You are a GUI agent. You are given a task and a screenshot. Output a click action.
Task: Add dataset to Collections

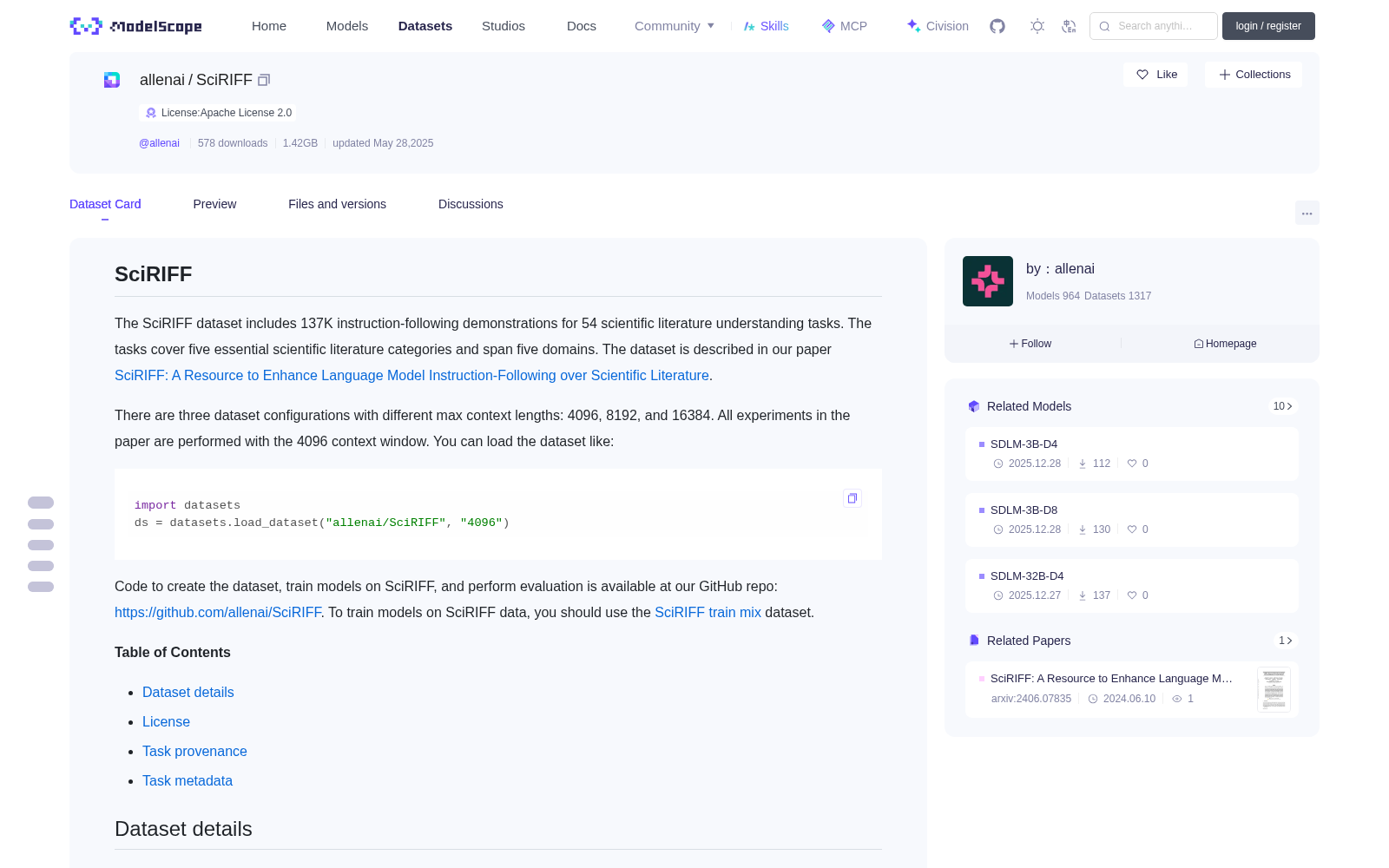[x=1254, y=75]
